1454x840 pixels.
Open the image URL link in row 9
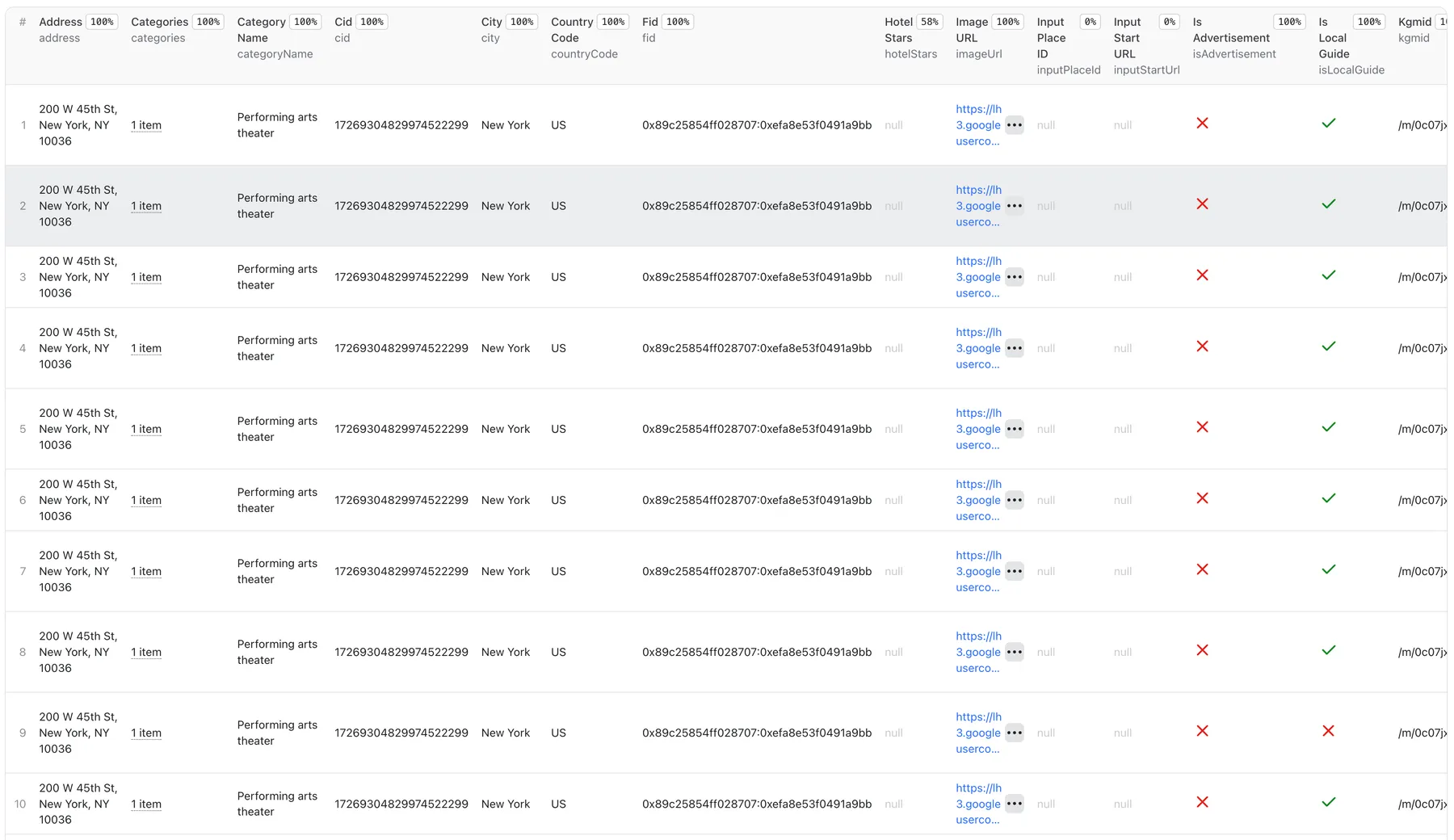(978, 733)
